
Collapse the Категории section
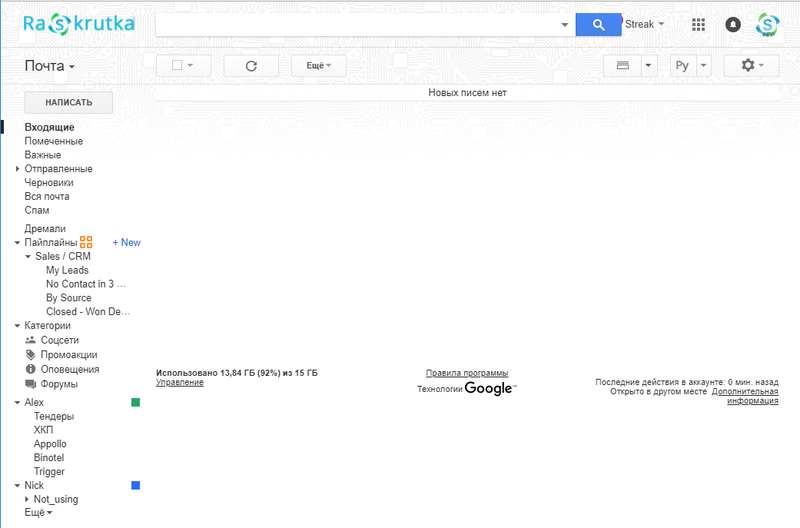[x=17, y=325]
